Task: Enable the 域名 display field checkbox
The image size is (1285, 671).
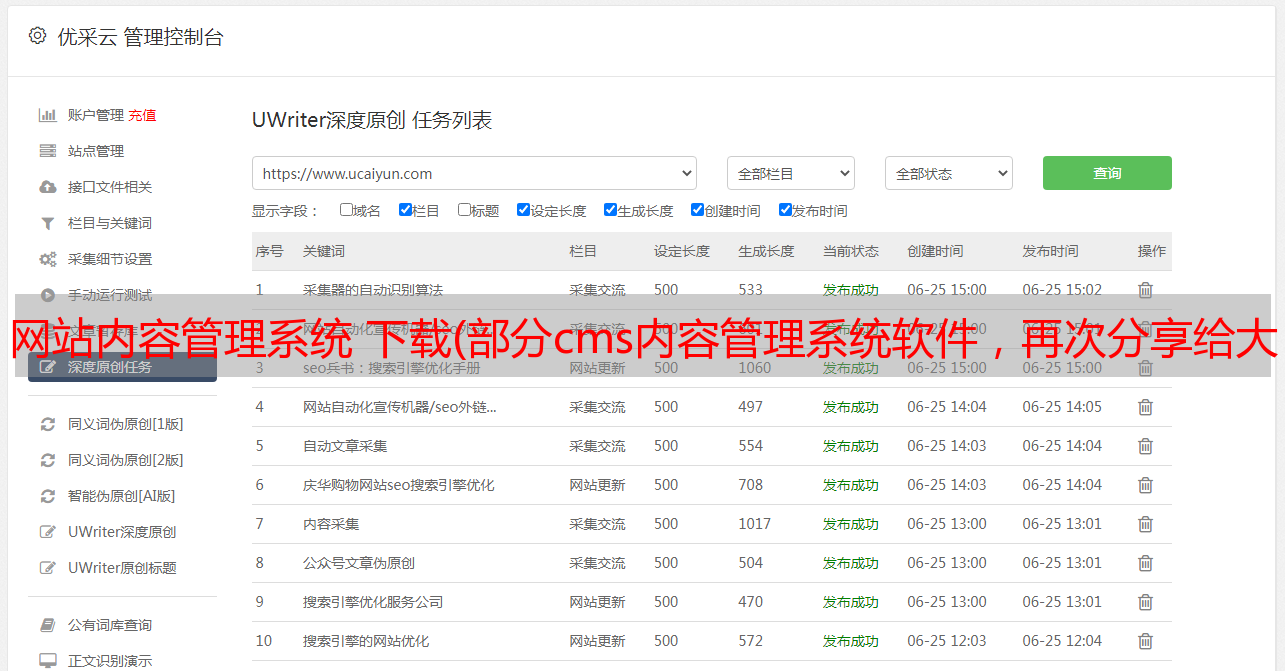Action: pos(346,210)
